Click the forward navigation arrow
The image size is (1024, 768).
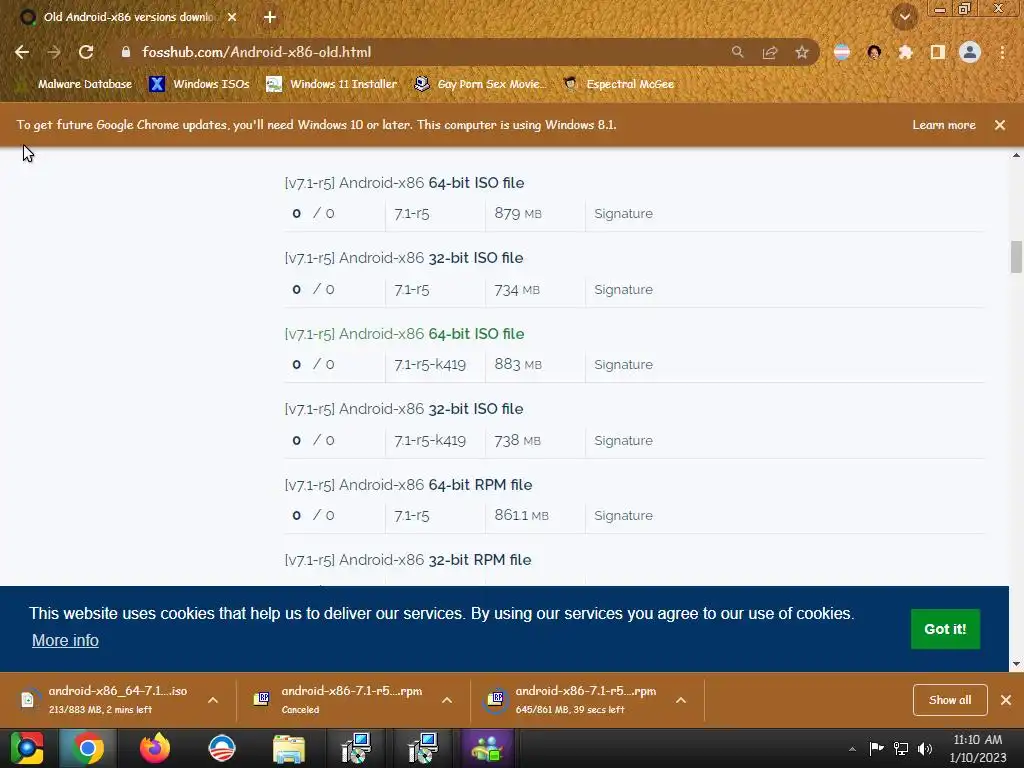54,52
